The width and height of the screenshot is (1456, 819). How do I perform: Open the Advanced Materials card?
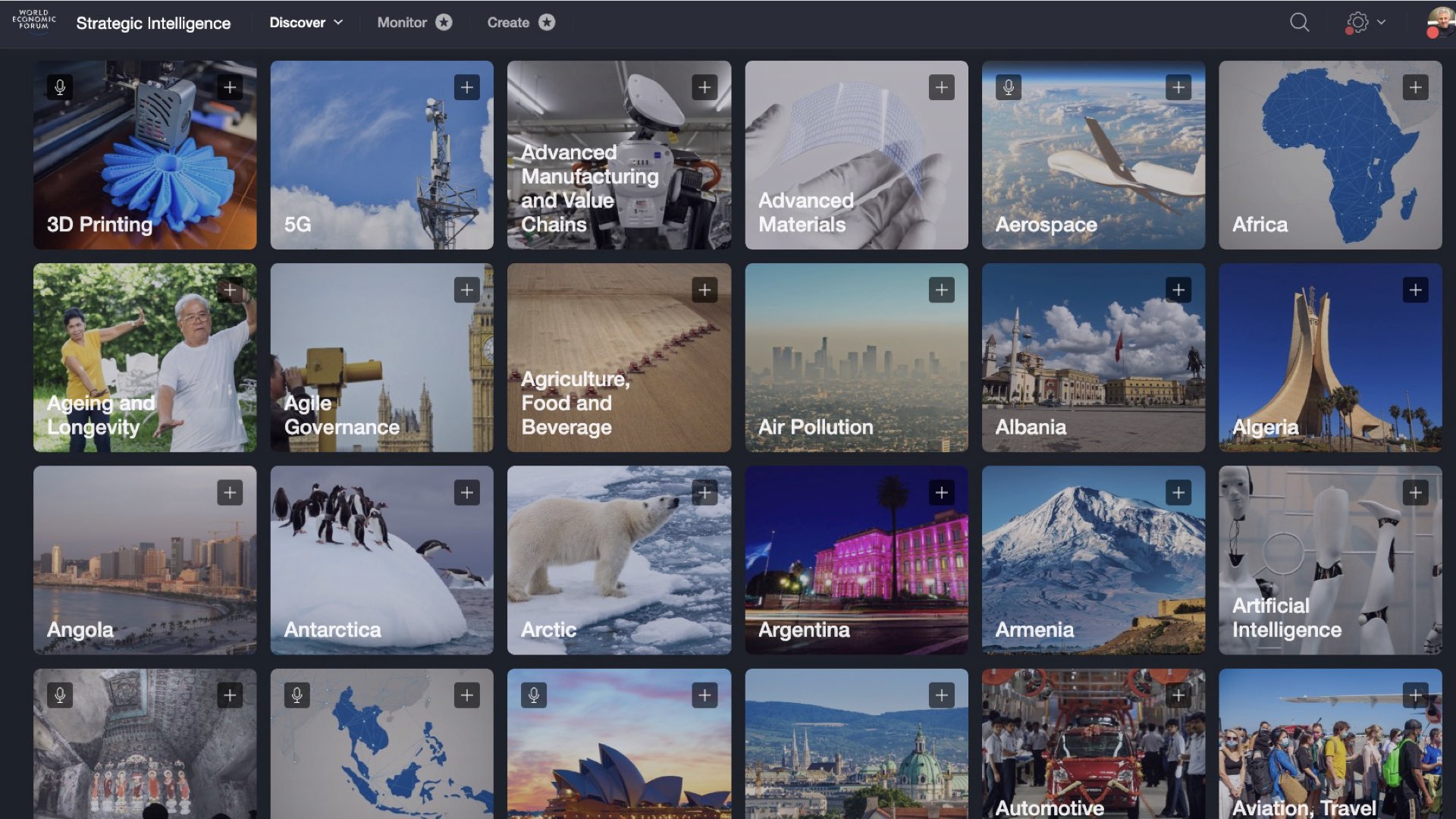(x=856, y=155)
